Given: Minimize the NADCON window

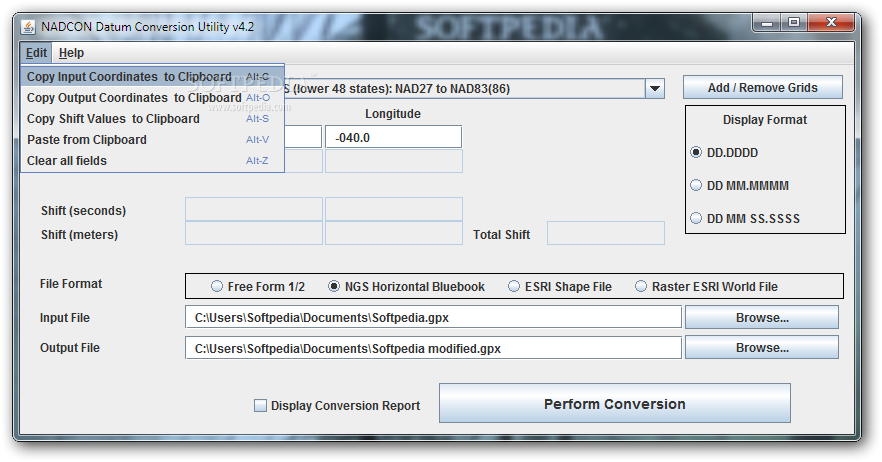Looking at the screenshot, I should point(767,23).
